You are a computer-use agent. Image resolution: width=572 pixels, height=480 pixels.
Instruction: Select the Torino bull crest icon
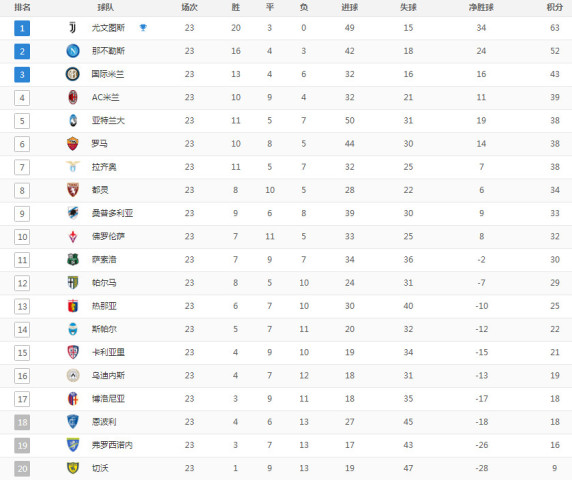click(x=73, y=190)
